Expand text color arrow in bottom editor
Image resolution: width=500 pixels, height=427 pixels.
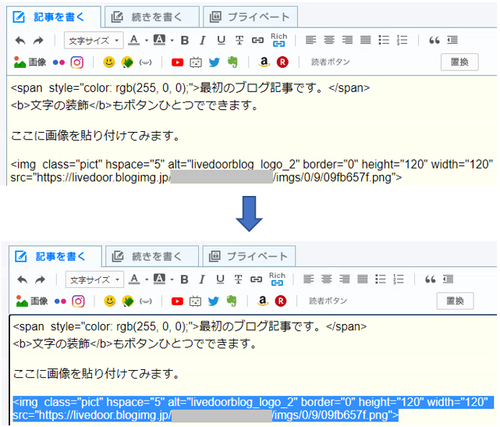click(147, 280)
